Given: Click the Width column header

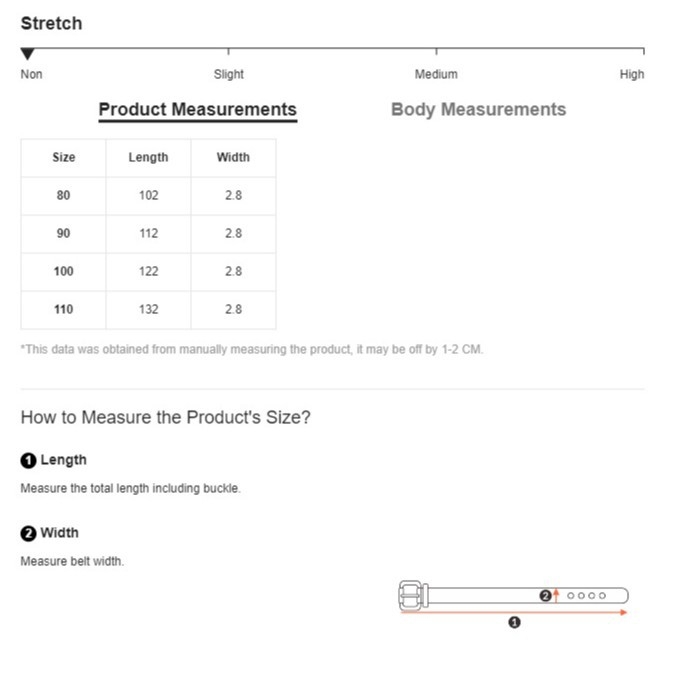Looking at the screenshot, I should (233, 158).
